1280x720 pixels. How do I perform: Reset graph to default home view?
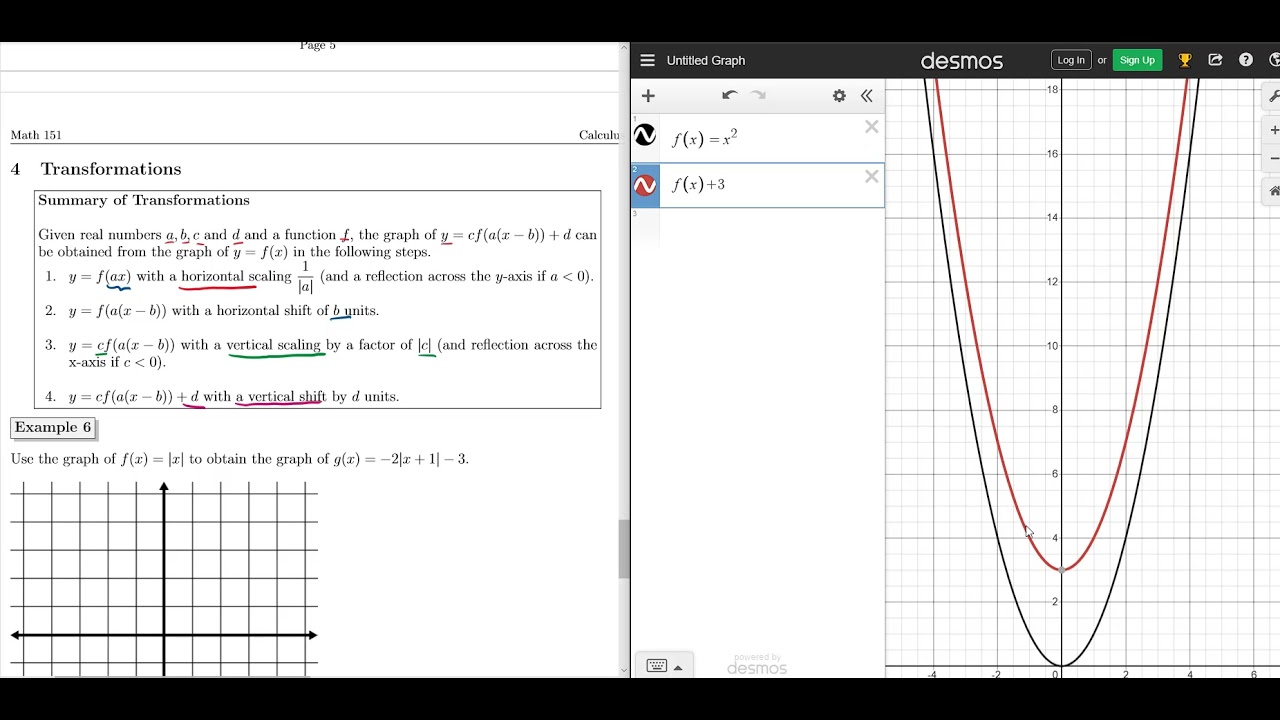[1273, 191]
